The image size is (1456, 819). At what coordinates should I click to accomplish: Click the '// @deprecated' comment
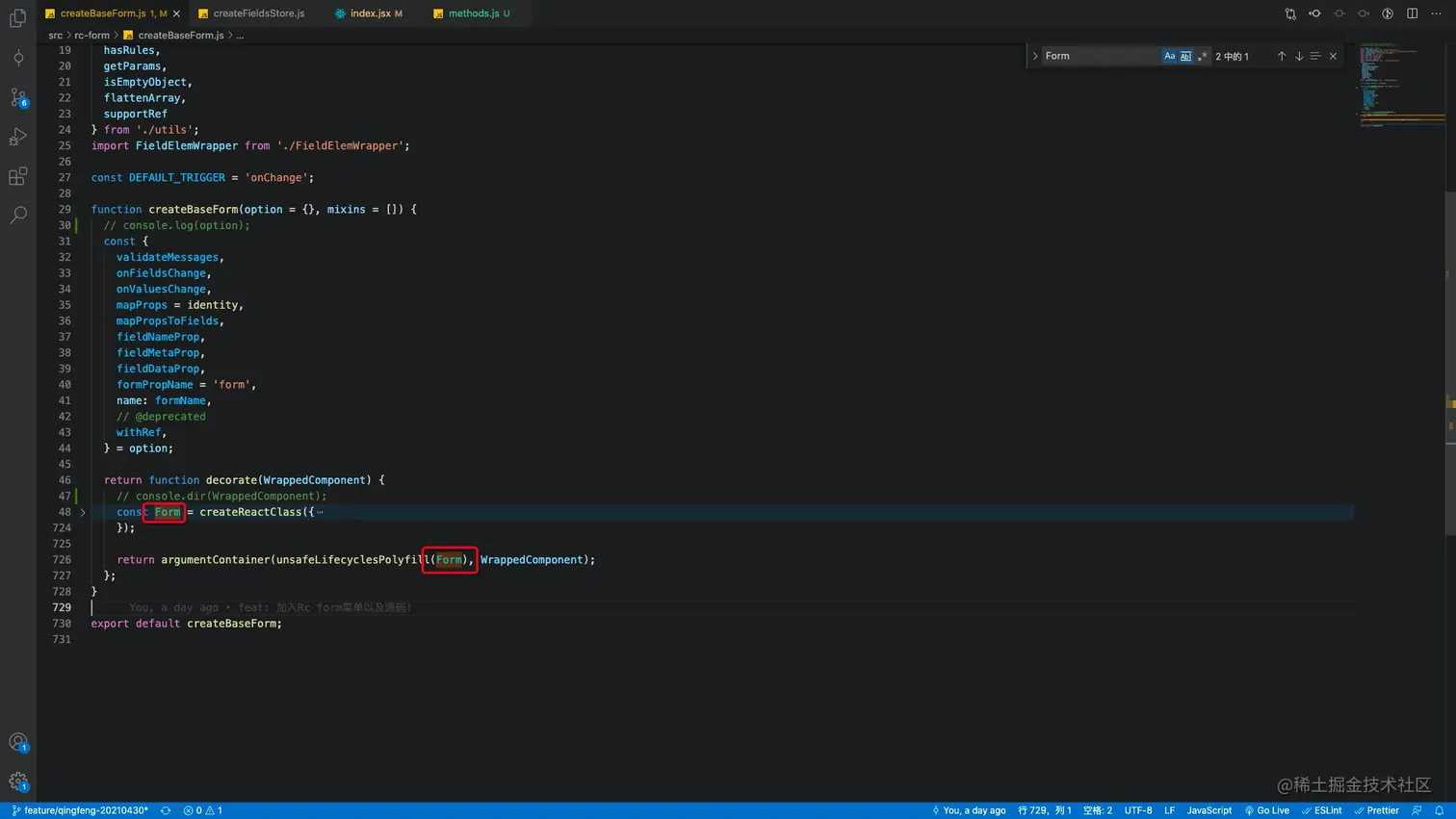tap(161, 417)
